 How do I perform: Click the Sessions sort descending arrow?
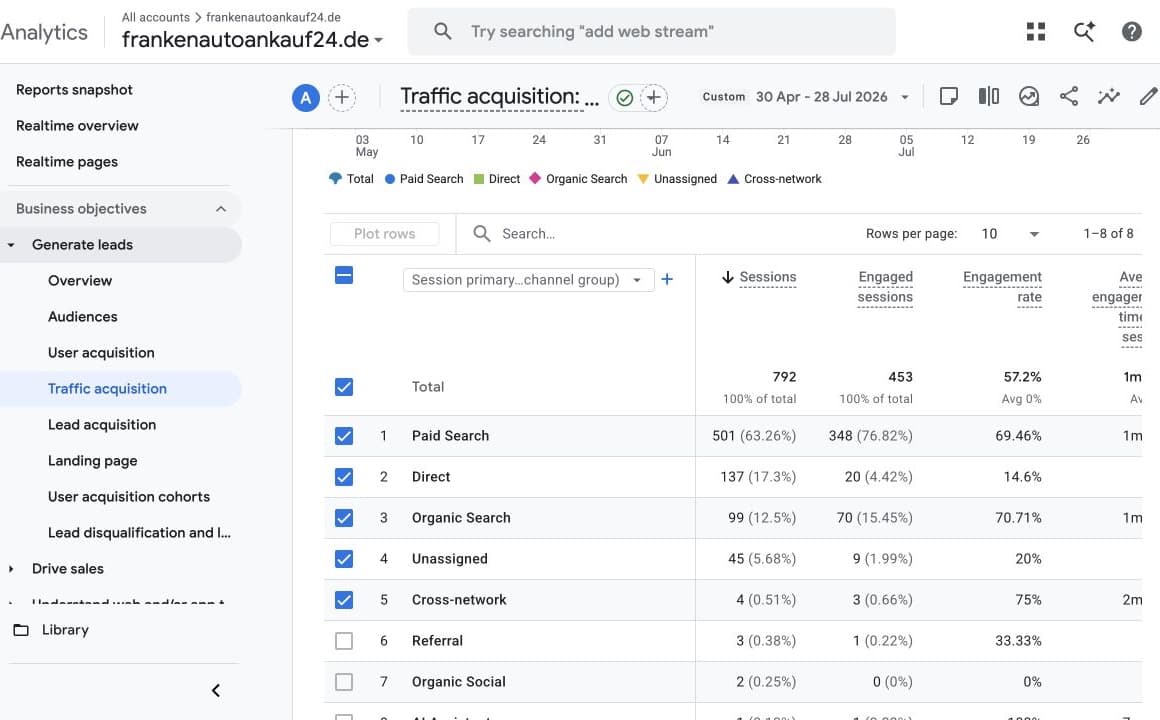click(x=727, y=277)
